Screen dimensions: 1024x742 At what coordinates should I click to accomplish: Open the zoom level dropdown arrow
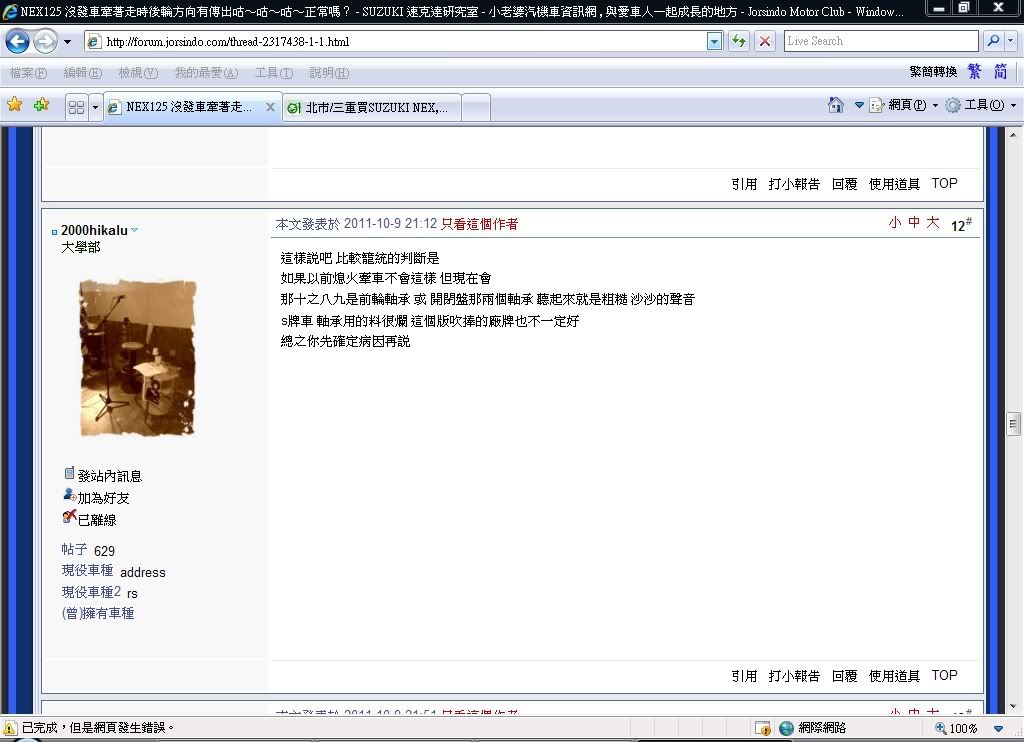tap(998, 729)
